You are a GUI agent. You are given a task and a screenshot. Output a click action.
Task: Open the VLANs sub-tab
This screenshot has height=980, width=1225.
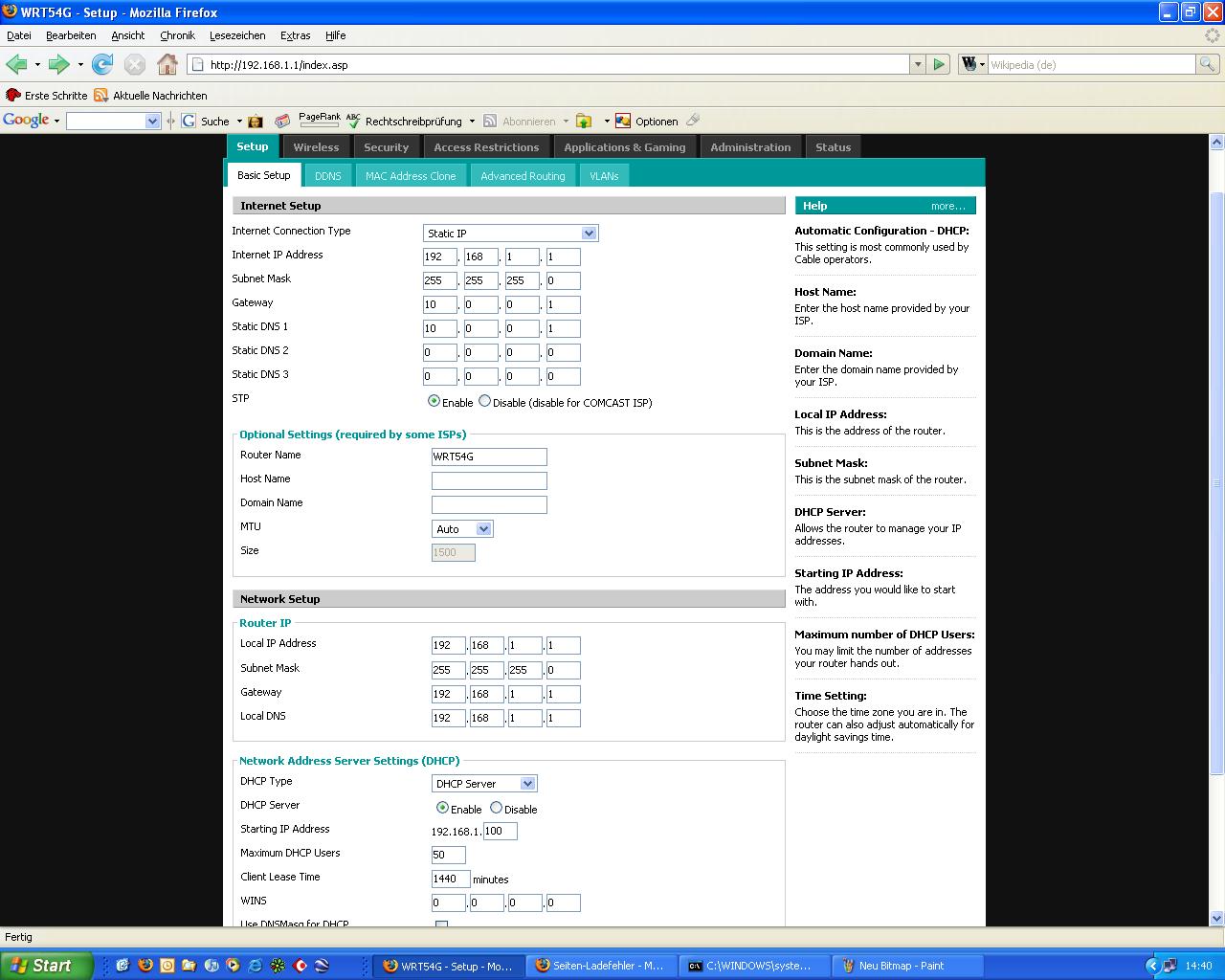pos(604,176)
